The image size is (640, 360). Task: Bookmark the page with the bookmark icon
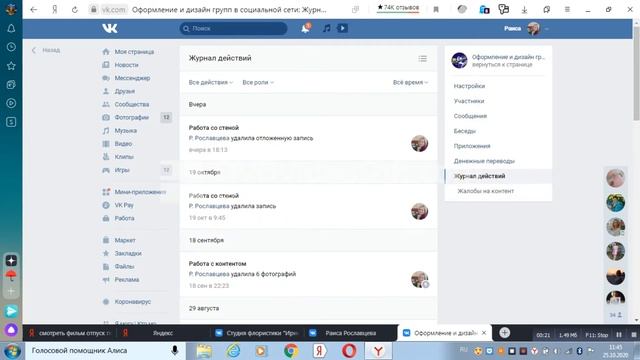pos(436,9)
